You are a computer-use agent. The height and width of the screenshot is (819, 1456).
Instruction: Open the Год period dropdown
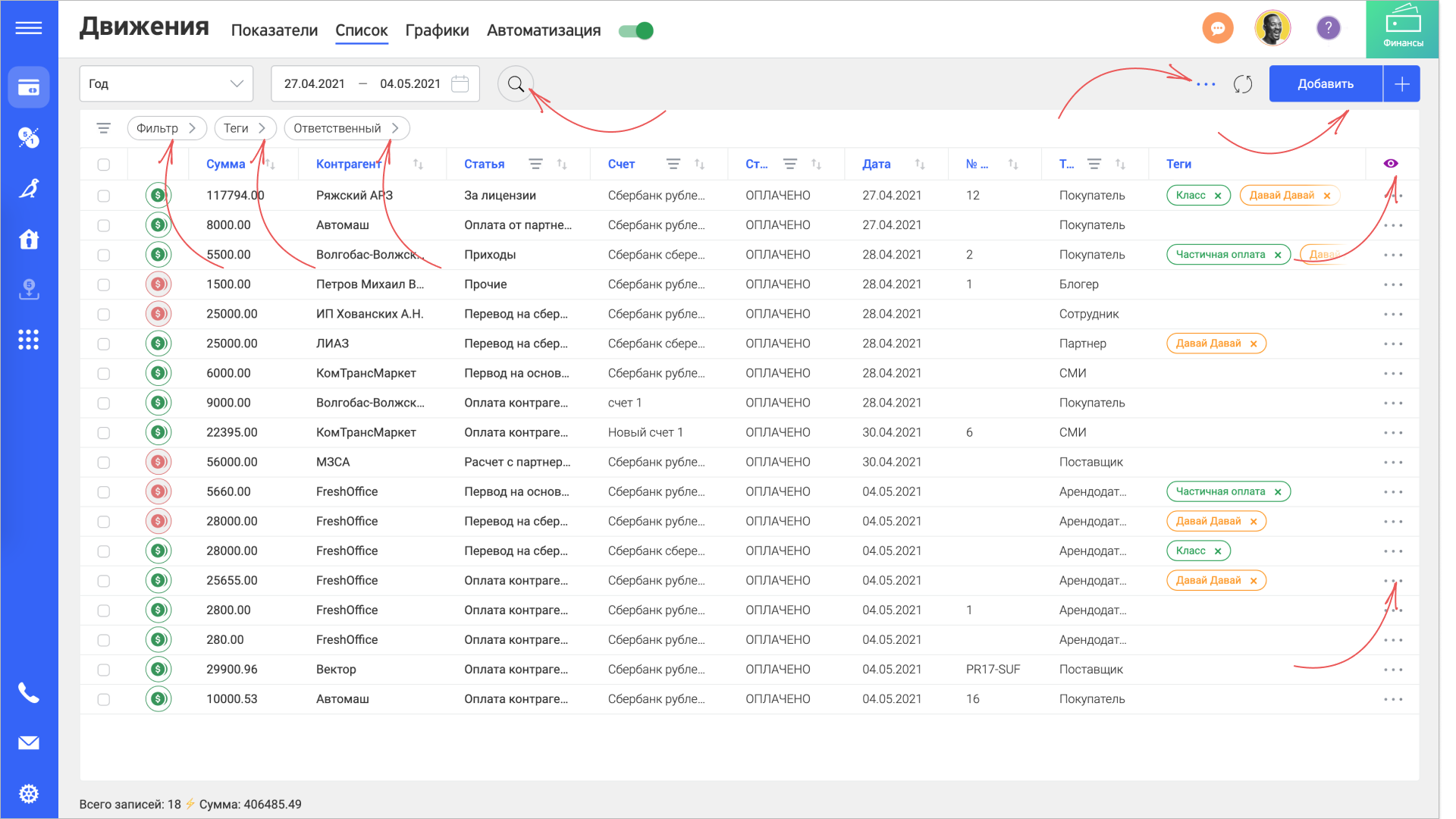click(x=166, y=84)
